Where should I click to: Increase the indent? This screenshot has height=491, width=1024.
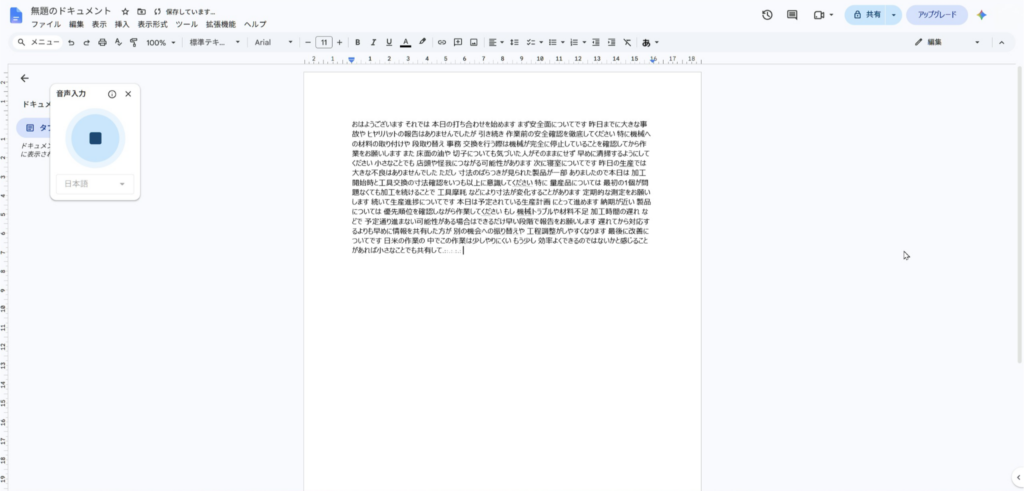[611, 42]
